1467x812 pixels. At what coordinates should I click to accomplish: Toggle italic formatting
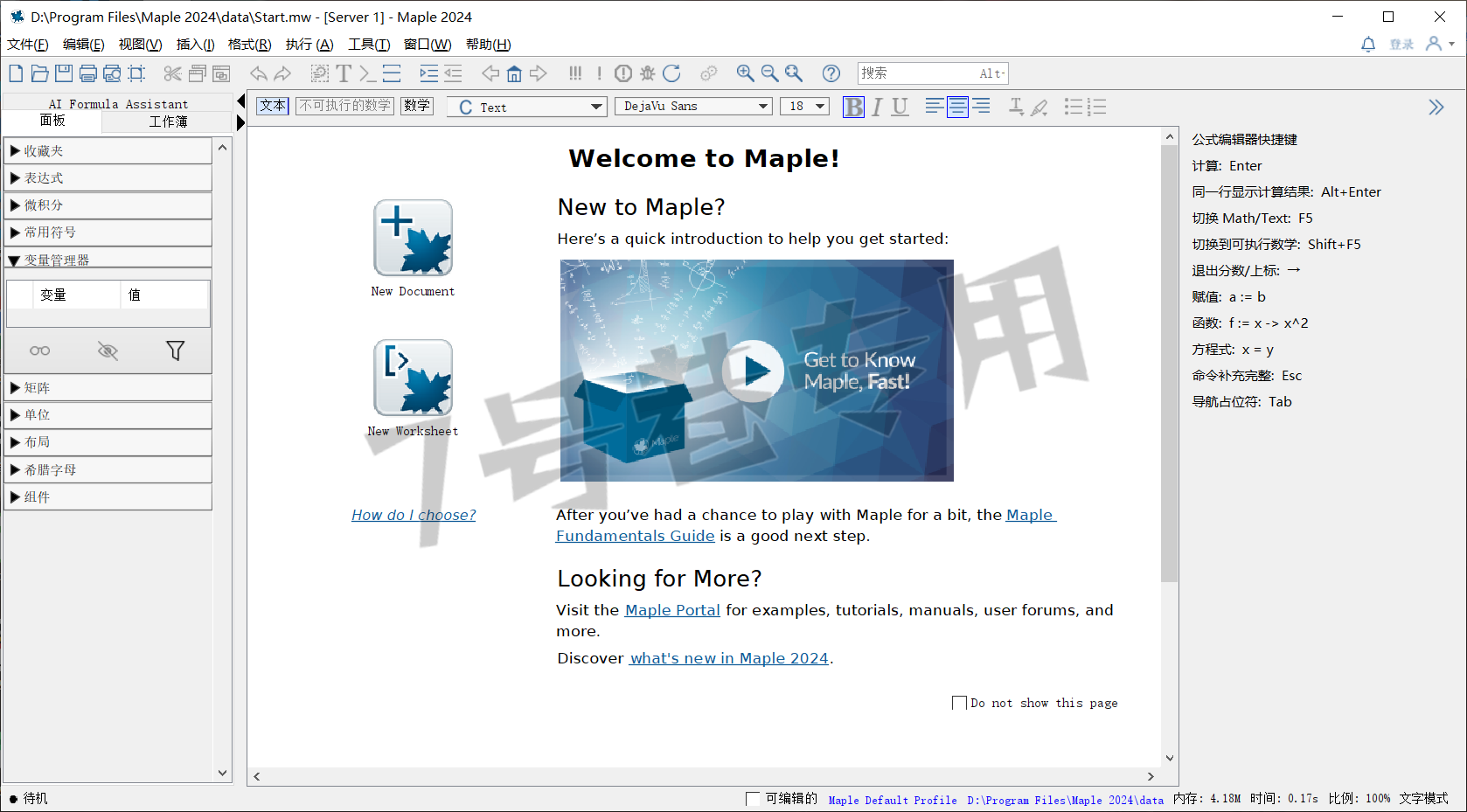[877, 107]
